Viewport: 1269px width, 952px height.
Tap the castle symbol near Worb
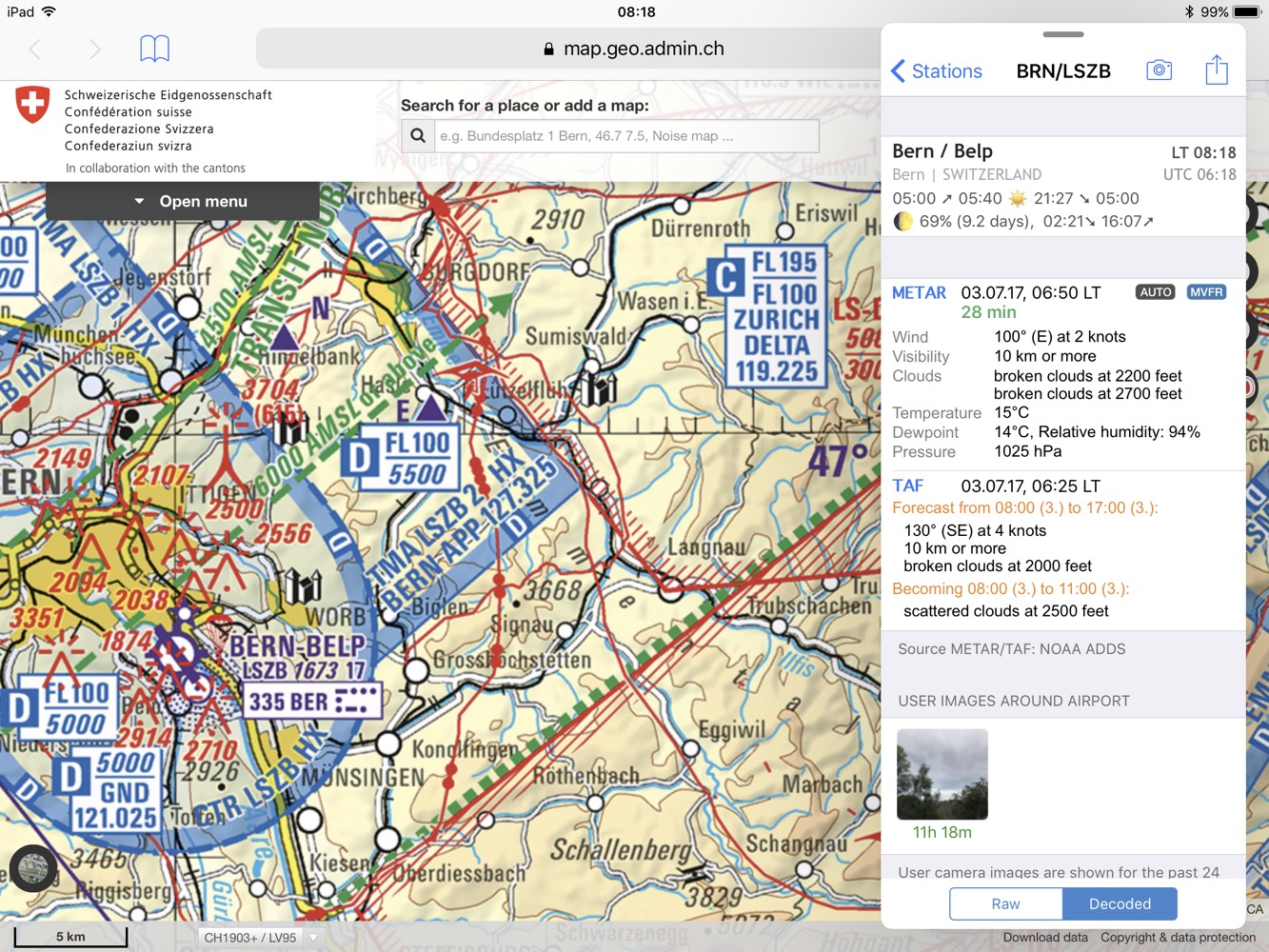tap(303, 586)
